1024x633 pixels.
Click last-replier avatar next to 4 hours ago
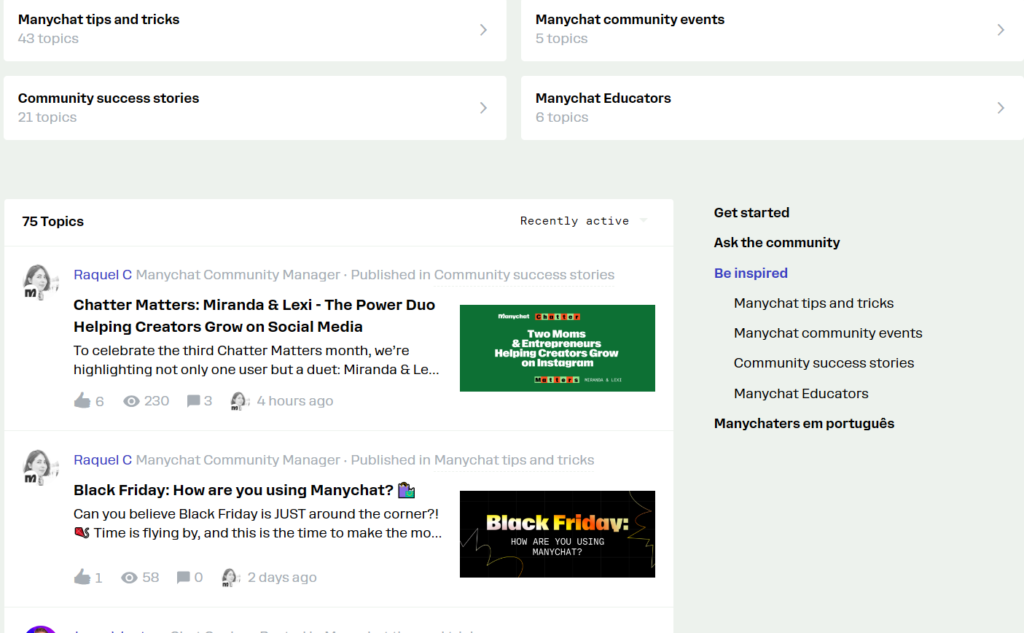tap(239, 401)
